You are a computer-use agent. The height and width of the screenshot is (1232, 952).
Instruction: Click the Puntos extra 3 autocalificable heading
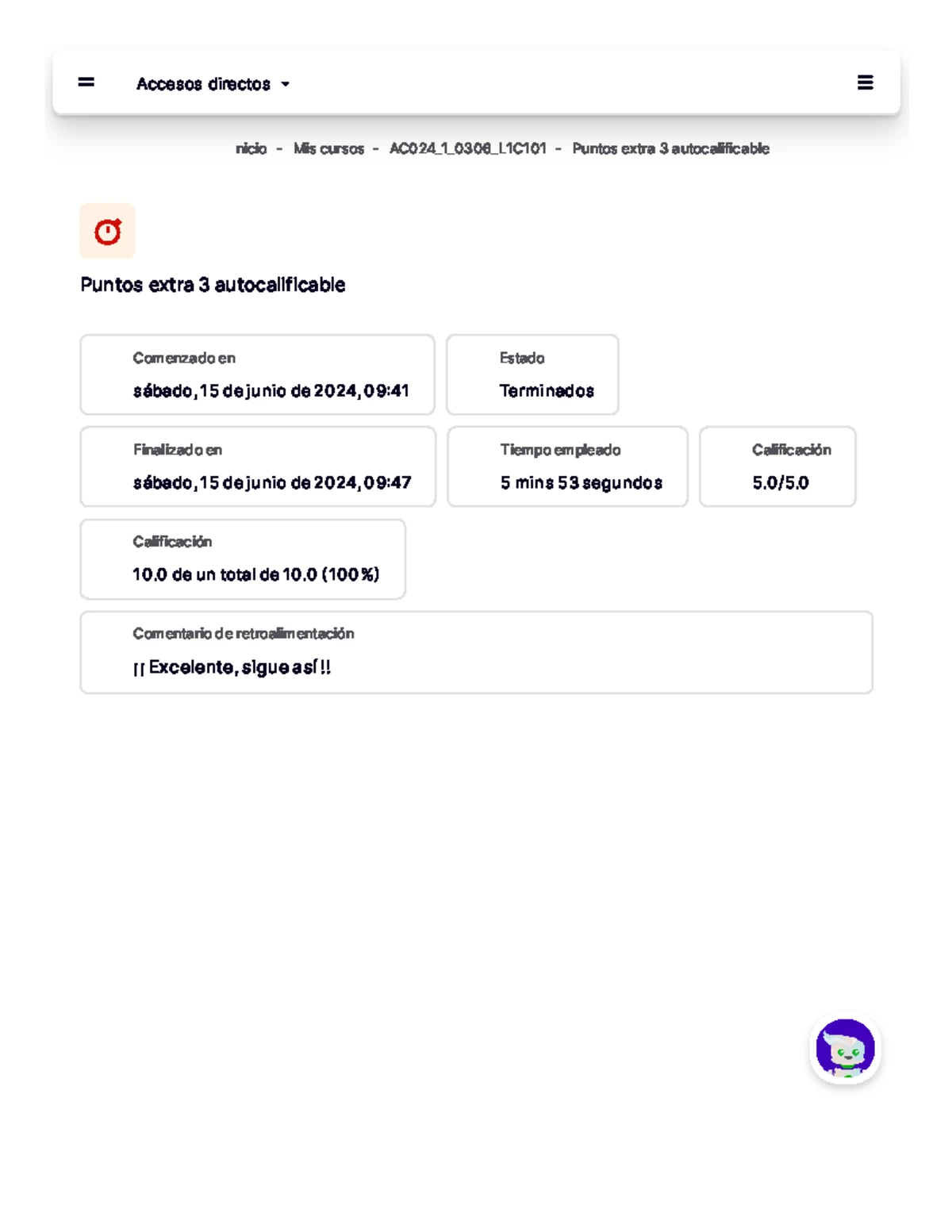[213, 285]
